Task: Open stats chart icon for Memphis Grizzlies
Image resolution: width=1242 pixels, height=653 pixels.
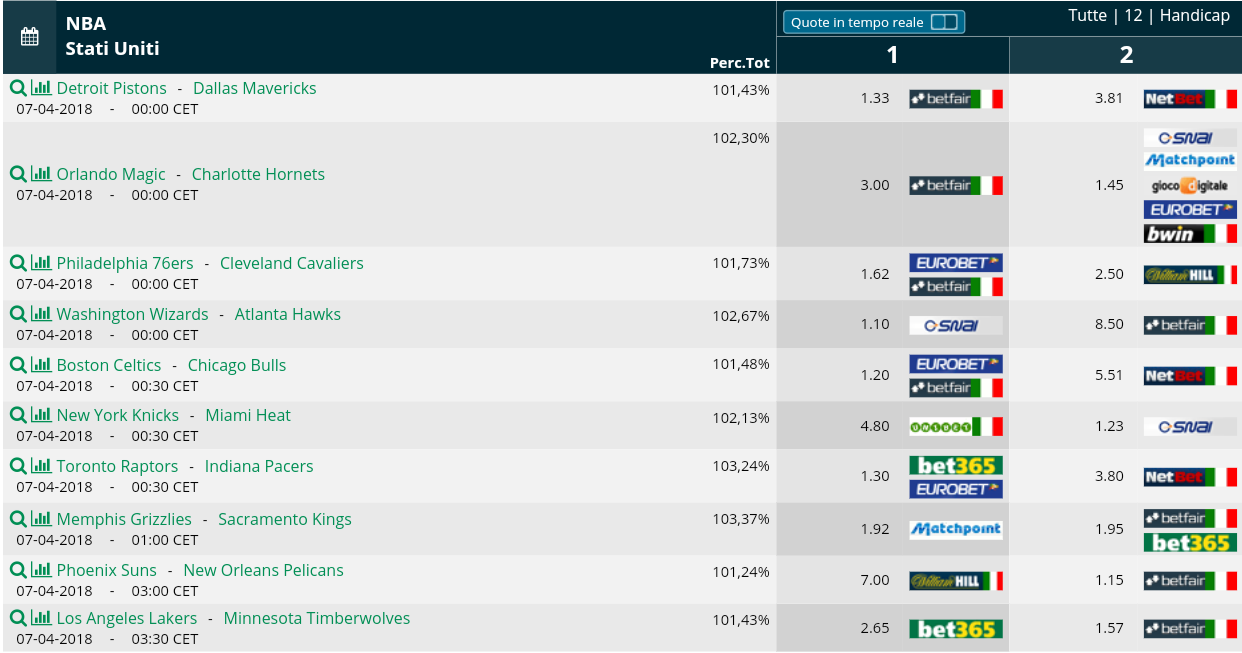Action: coord(41,519)
